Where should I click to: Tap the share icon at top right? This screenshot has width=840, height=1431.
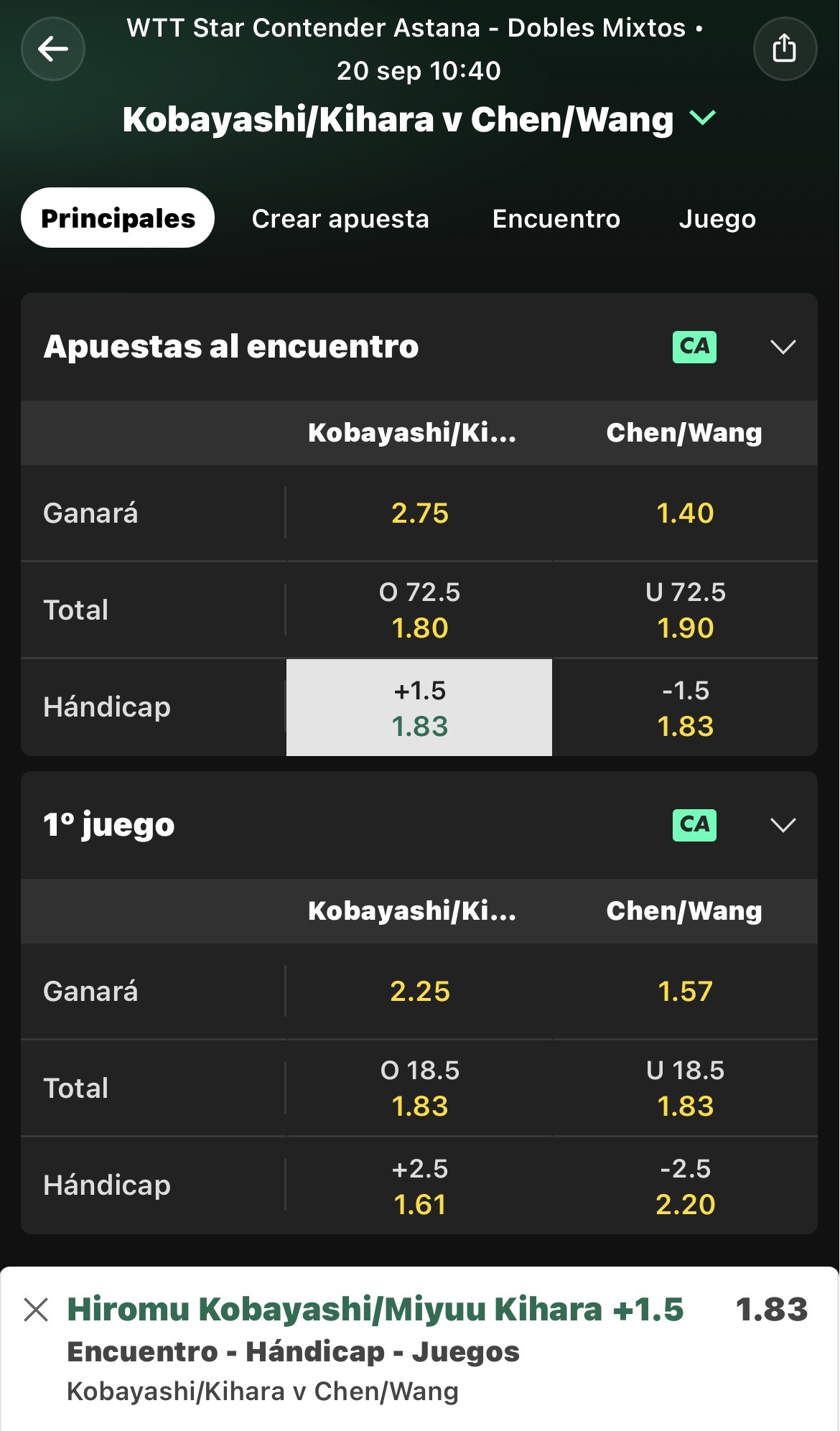coord(785,49)
